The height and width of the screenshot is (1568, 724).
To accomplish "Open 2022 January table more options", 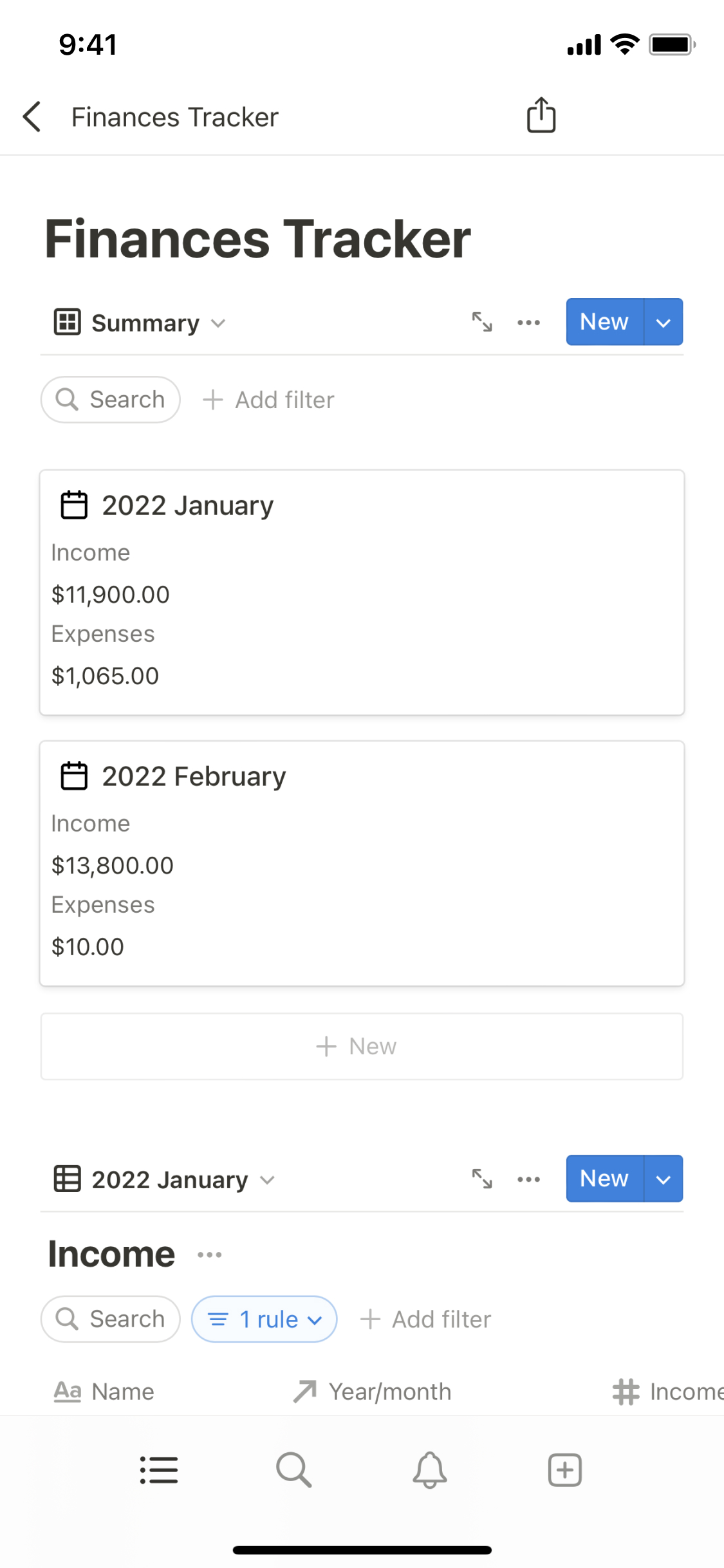I will point(529,1179).
